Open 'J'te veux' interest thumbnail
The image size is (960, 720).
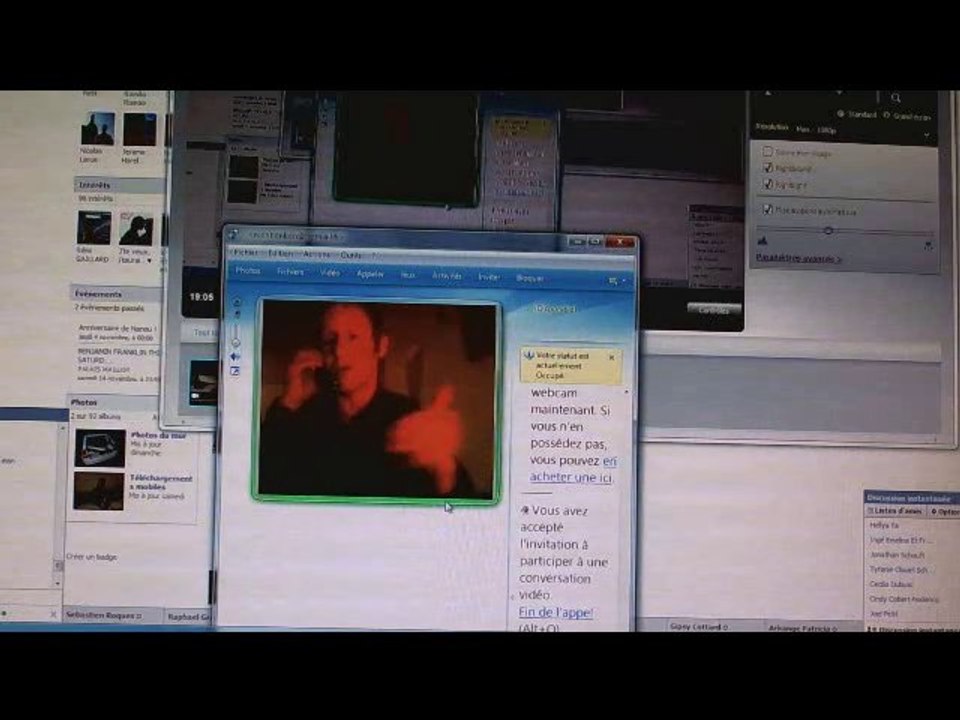136,229
